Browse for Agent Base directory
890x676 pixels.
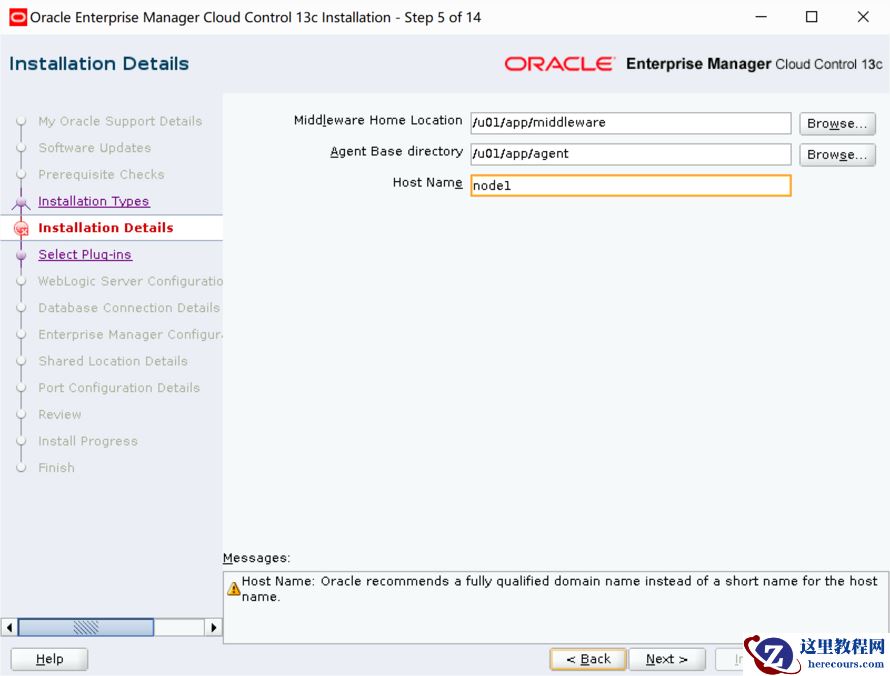pyautogui.click(x=837, y=154)
